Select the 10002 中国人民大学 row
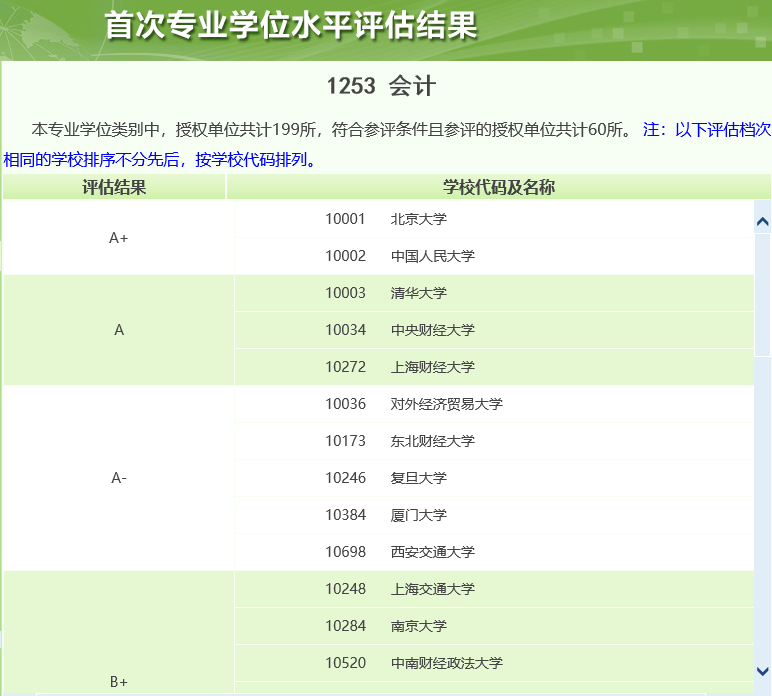Image resolution: width=772 pixels, height=696 pixels. [494, 256]
